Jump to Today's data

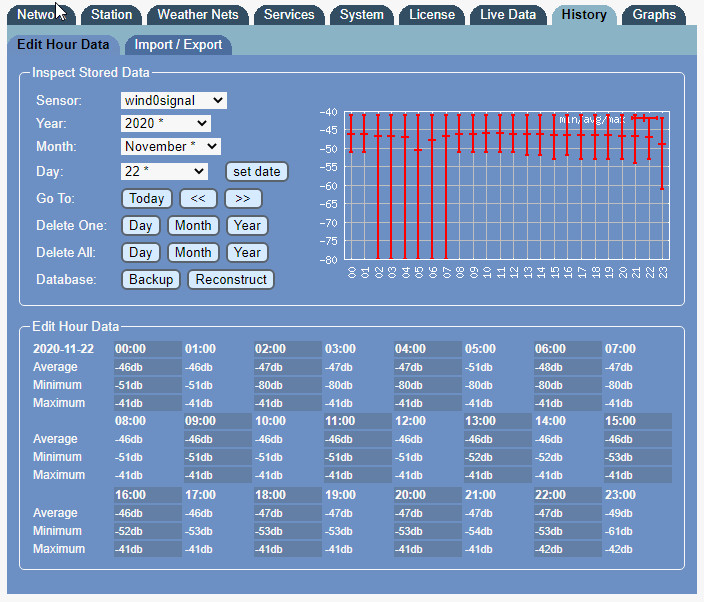tap(147, 198)
